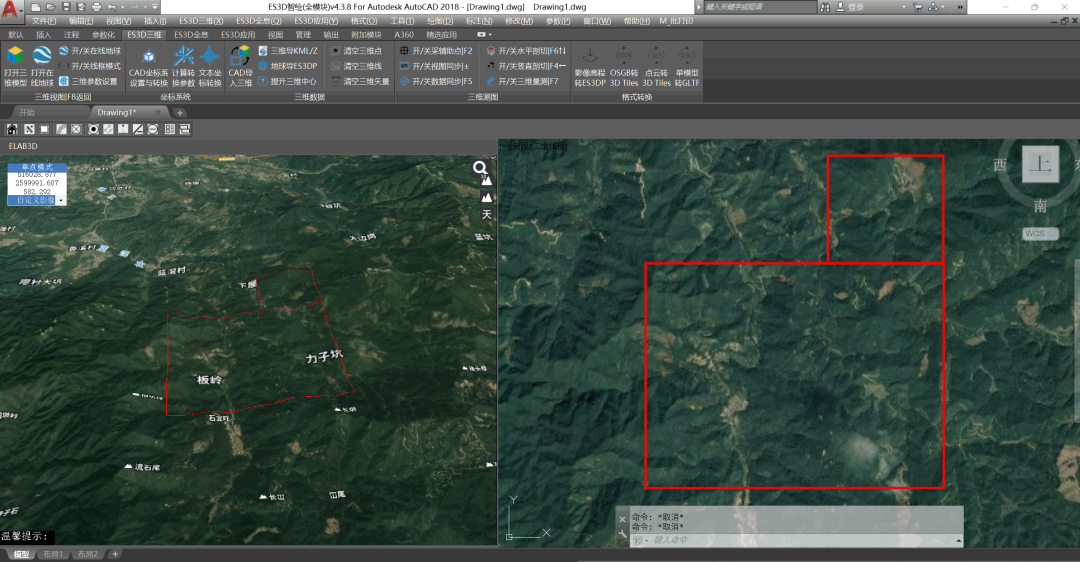Click the home icon in the small toolbar

12,129
